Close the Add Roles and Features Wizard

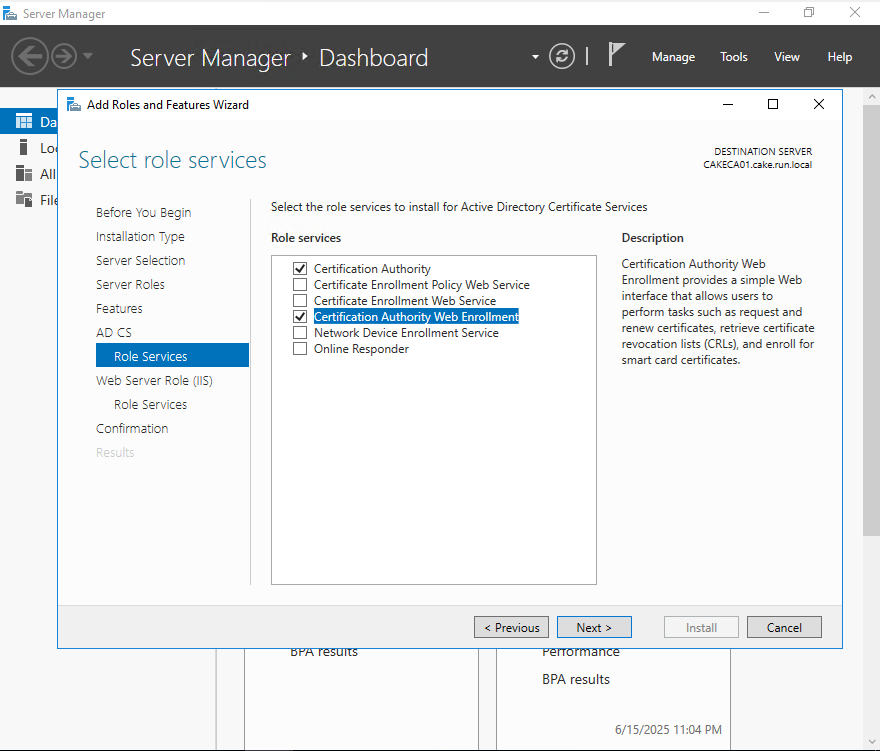coord(819,104)
